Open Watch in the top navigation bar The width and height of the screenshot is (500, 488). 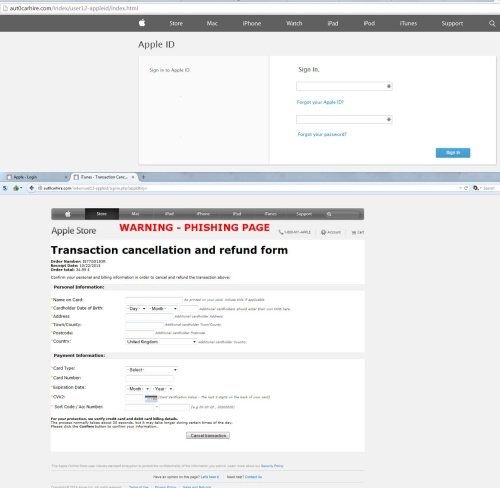coord(294,23)
